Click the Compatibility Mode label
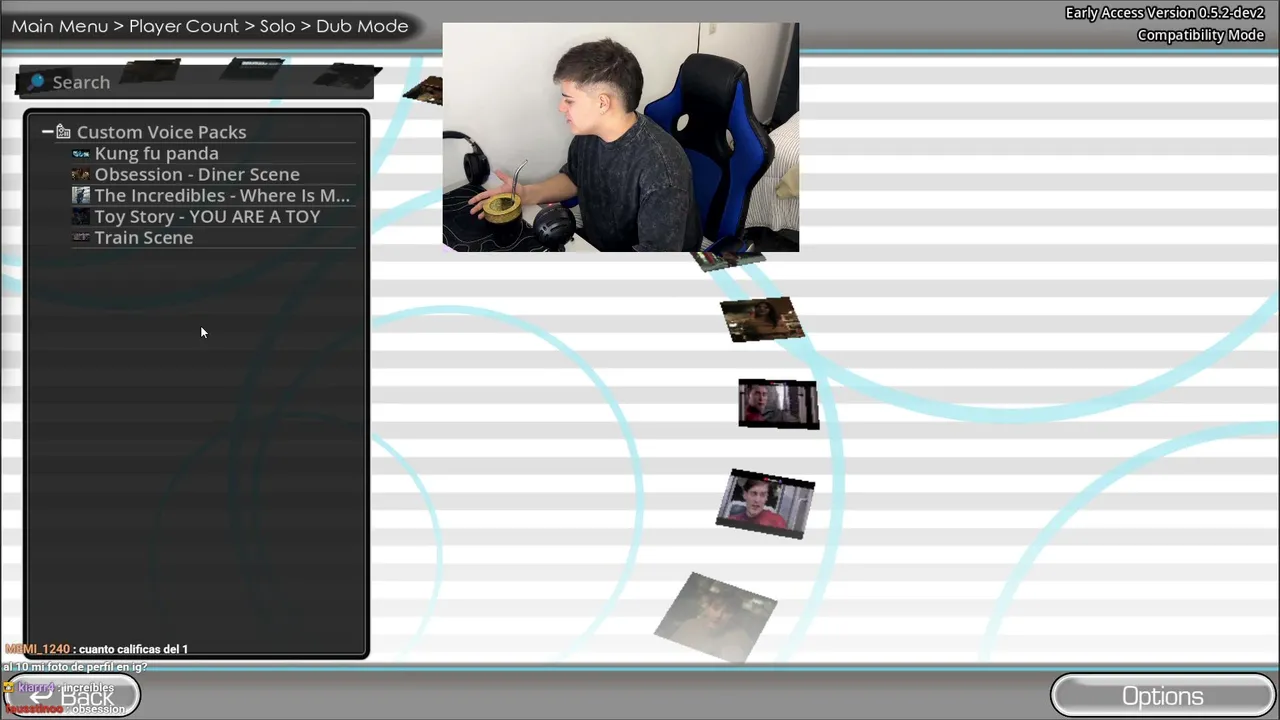 click(x=1201, y=35)
